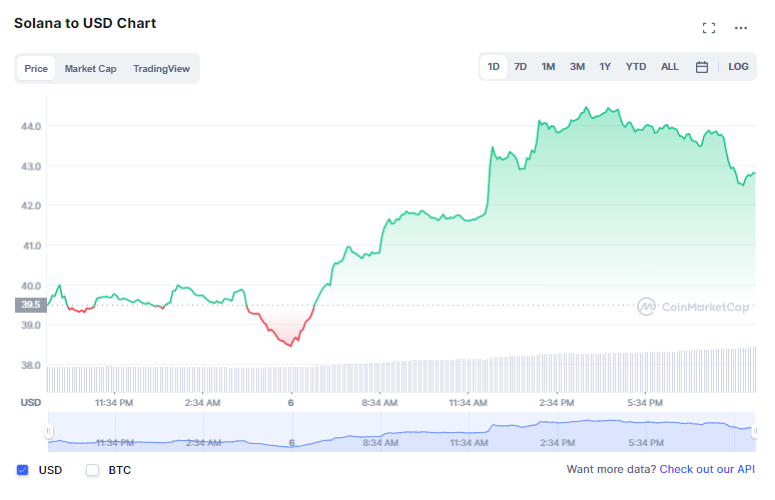Screen dimensions: 775x500
Task: Open the chart in fullscreen mode
Action: 708,28
